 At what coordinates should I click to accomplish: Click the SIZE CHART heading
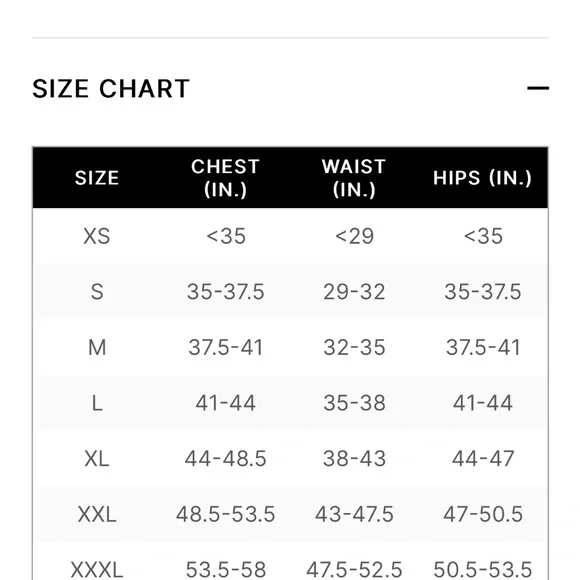pyautogui.click(x=111, y=89)
